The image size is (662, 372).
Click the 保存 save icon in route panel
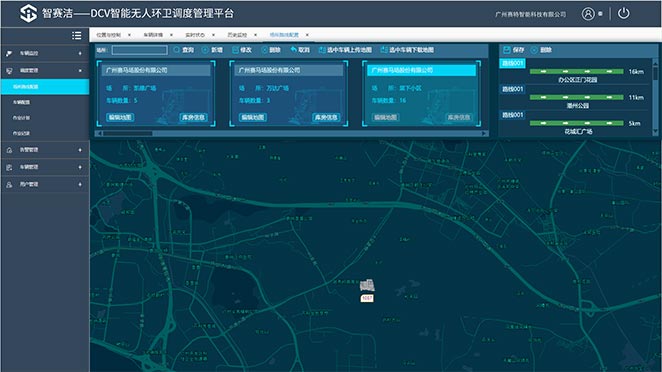tap(507, 50)
